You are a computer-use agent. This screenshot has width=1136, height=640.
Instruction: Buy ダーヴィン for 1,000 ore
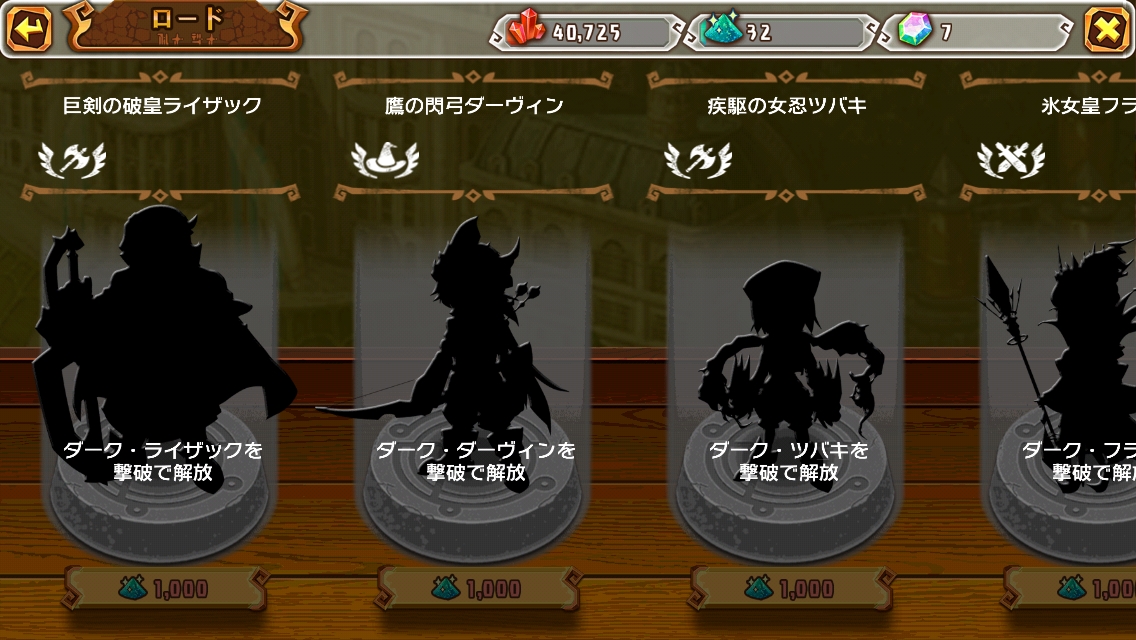476,588
